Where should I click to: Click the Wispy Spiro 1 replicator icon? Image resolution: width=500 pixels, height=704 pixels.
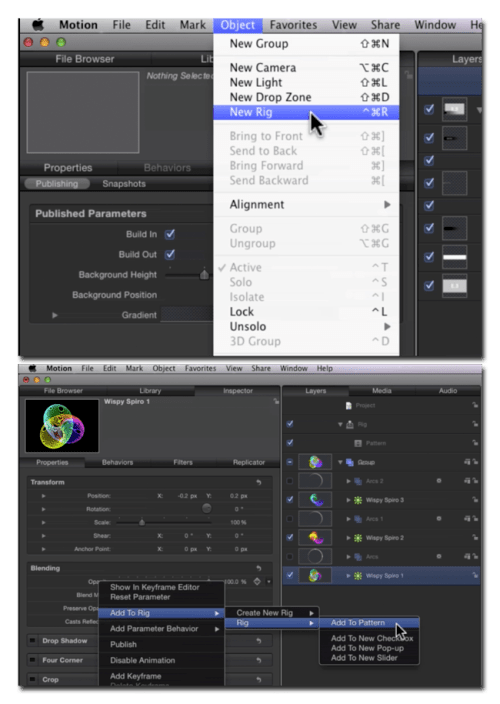[358, 576]
